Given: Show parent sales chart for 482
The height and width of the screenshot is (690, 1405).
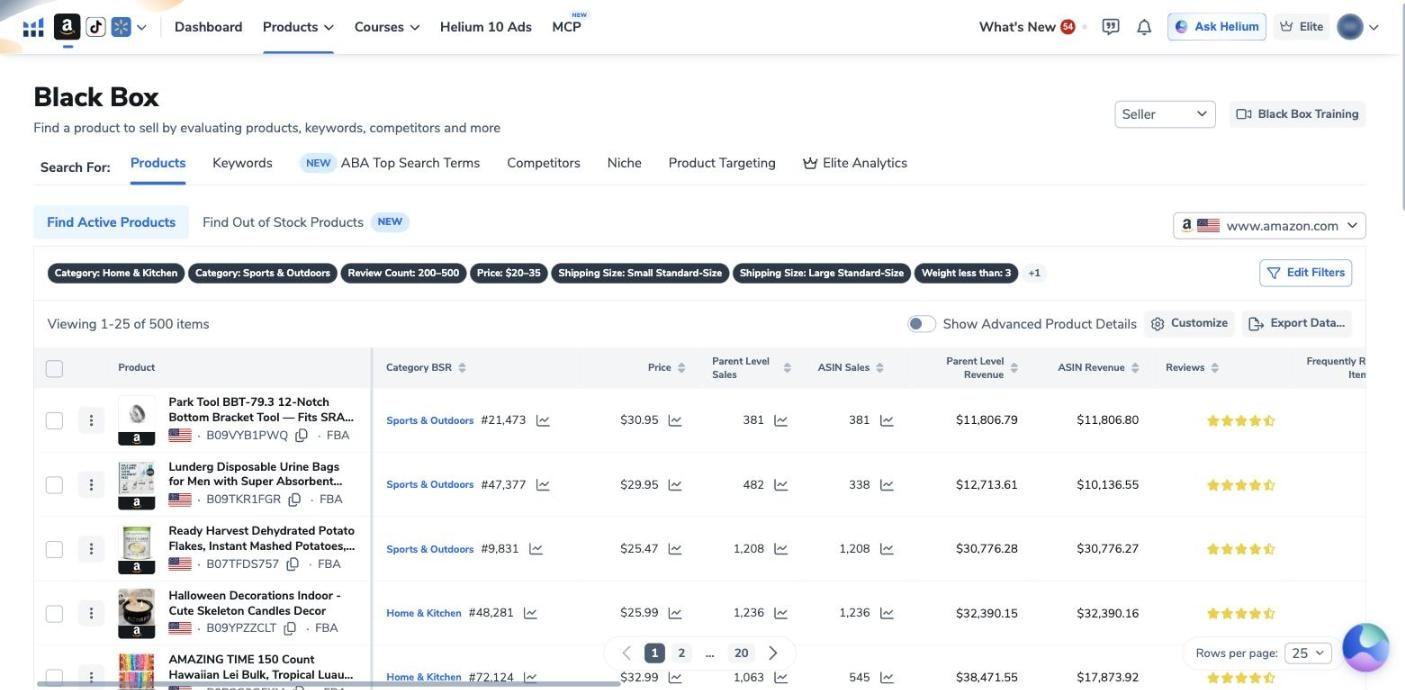Looking at the screenshot, I should [x=781, y=485].
